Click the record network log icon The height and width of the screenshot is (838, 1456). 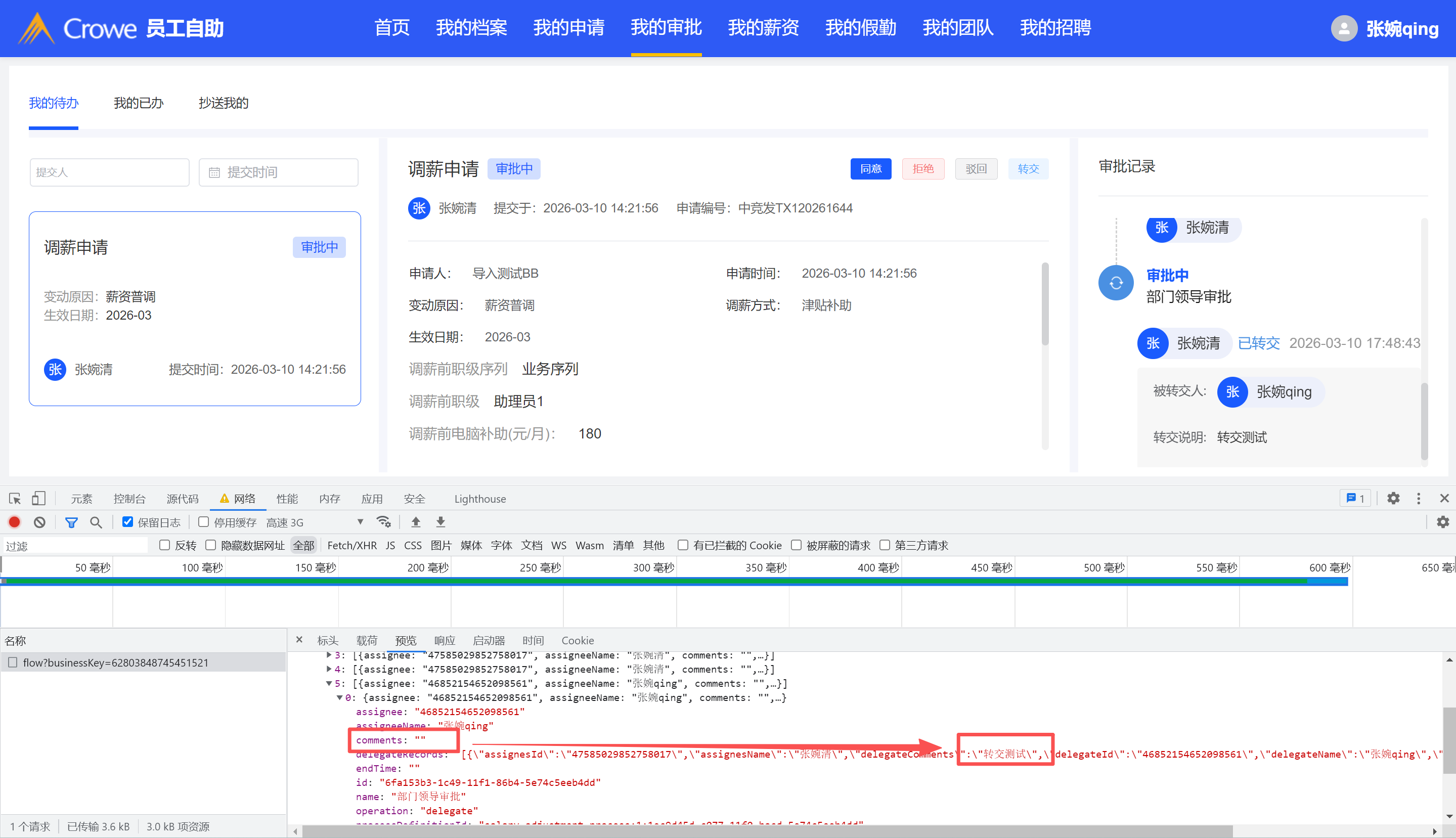[14, 522]
